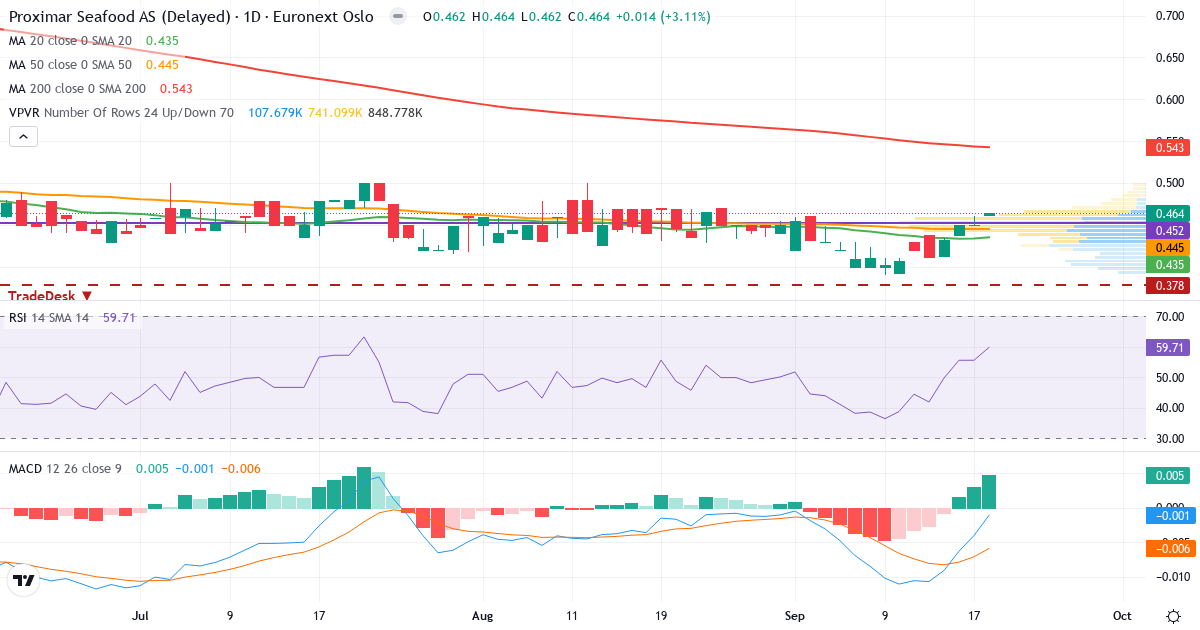The height and width of the screenshot is (630, 1200).
Task: Click the Aug date on time axis
Action: pos(483,615)
